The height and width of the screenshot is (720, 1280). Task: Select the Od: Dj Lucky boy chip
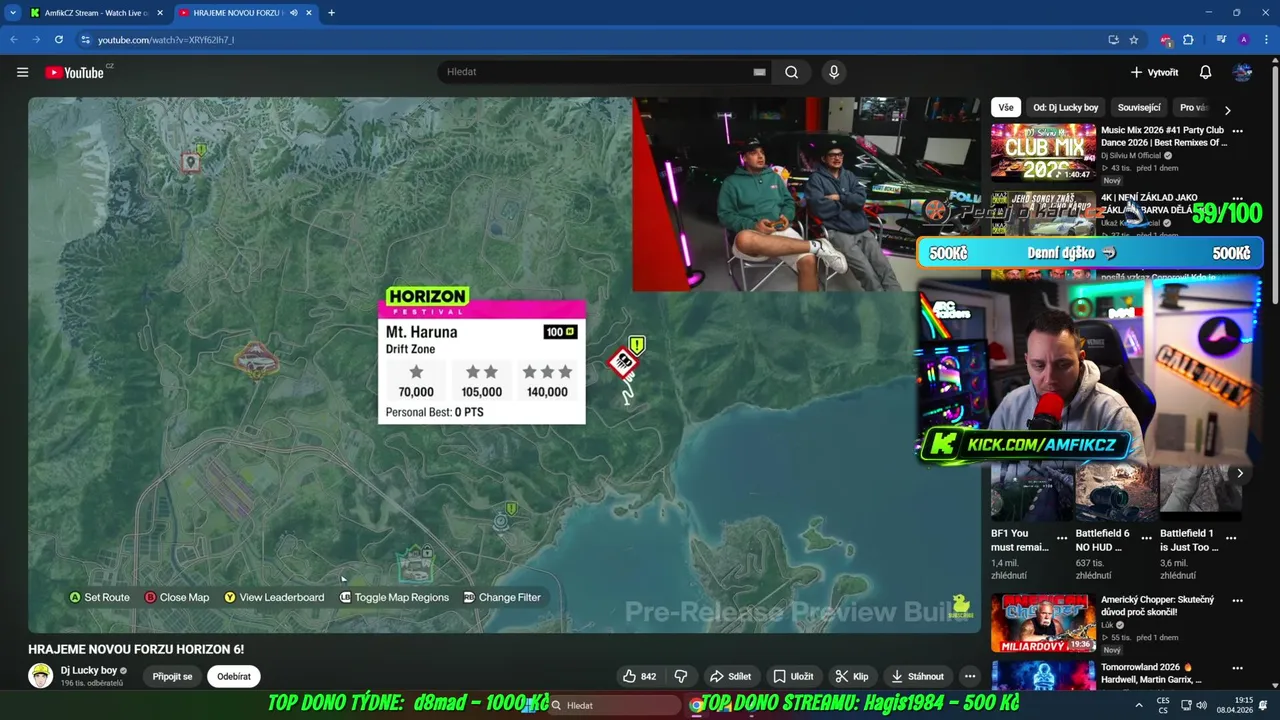tap(1065, 107)
